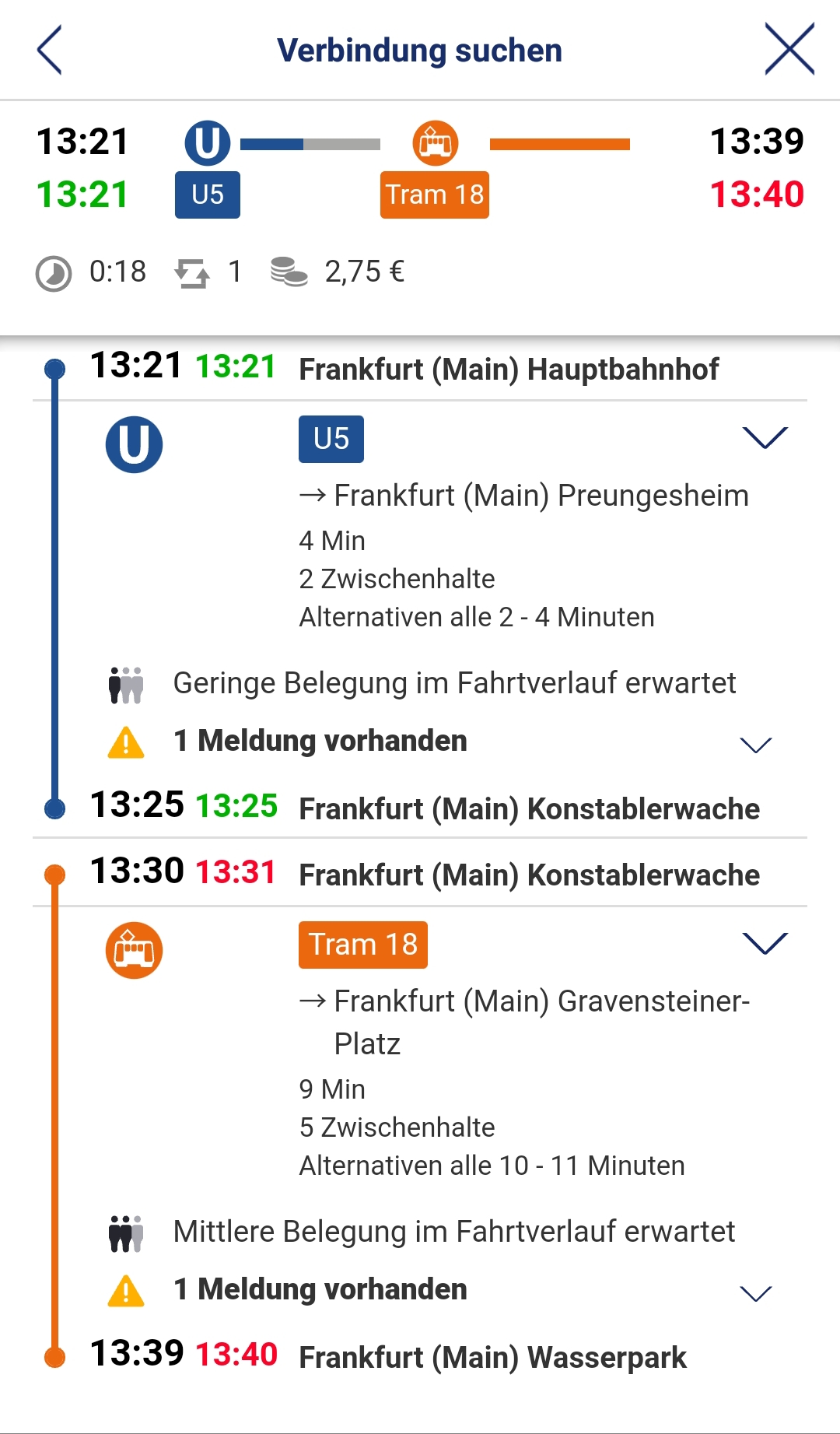Expand the Tram 18 Meldung vorhanden chevron
This screenshot has width=840, height=1434.
click(755, 1293)
